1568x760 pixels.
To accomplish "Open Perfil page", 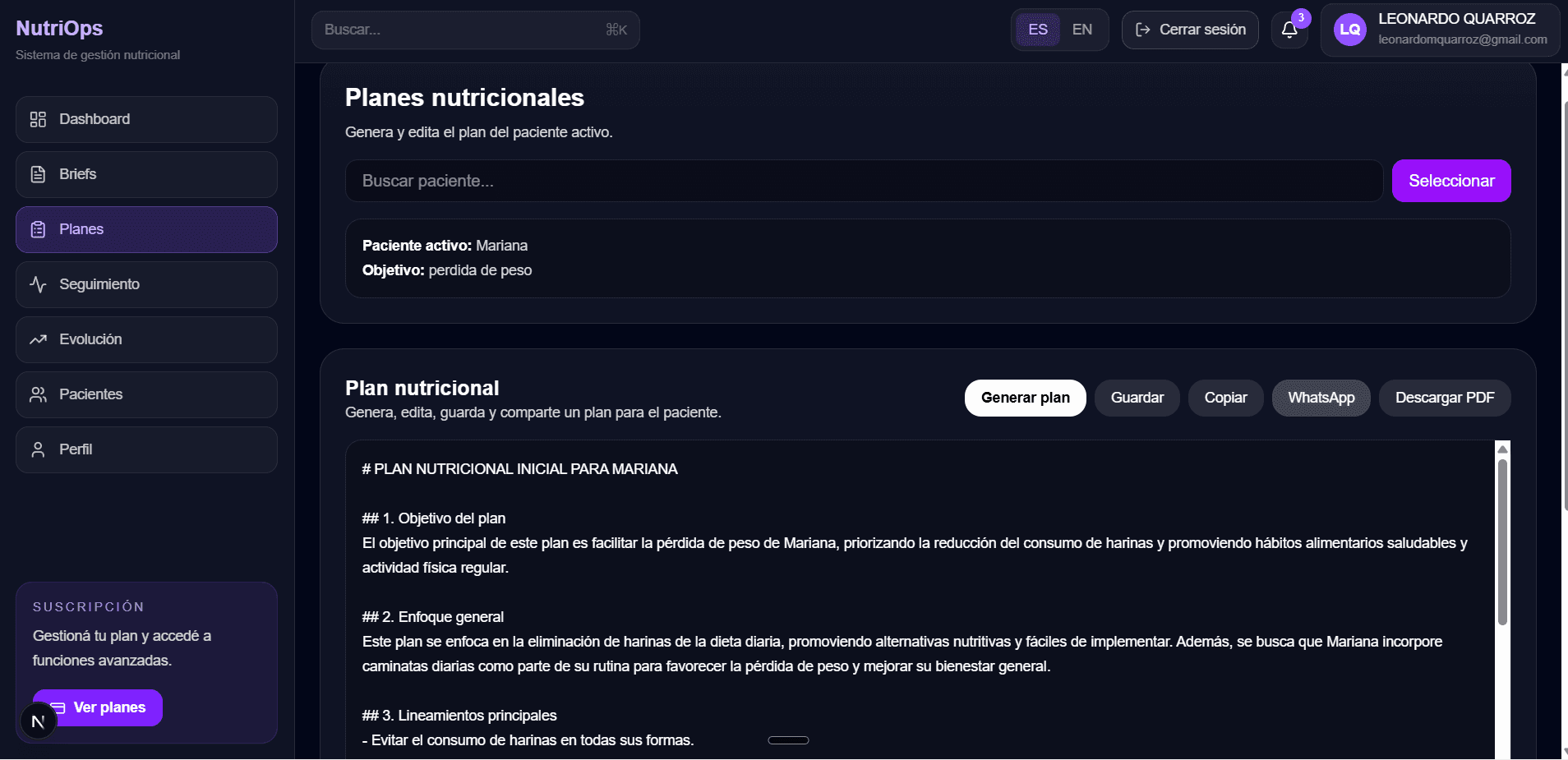I will tap(146, 449).
